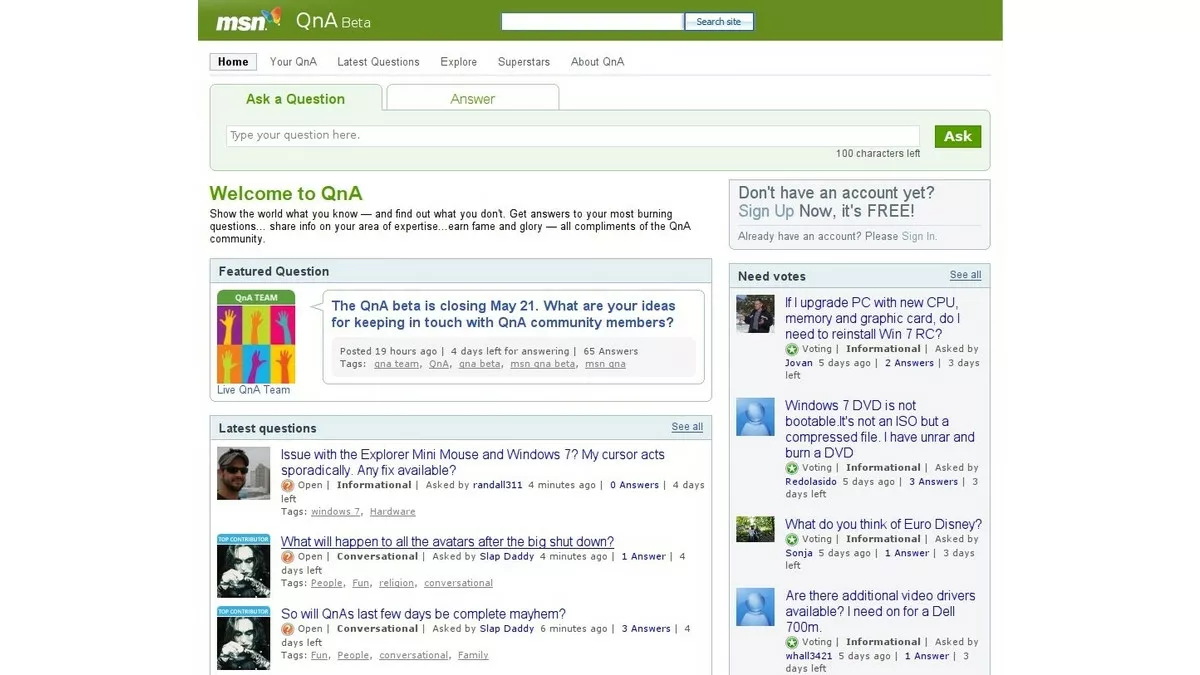Go to the Home tab

coord(233,62)
